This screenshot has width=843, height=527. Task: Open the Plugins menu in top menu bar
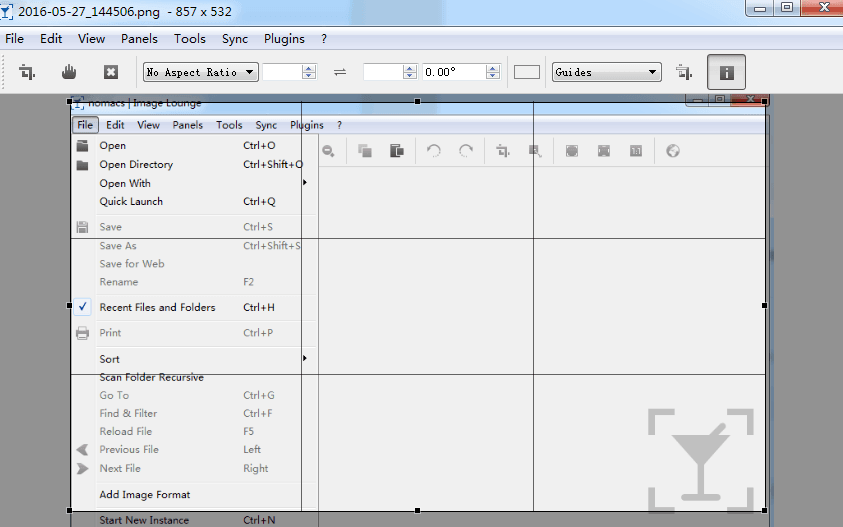tap(284, 39)
